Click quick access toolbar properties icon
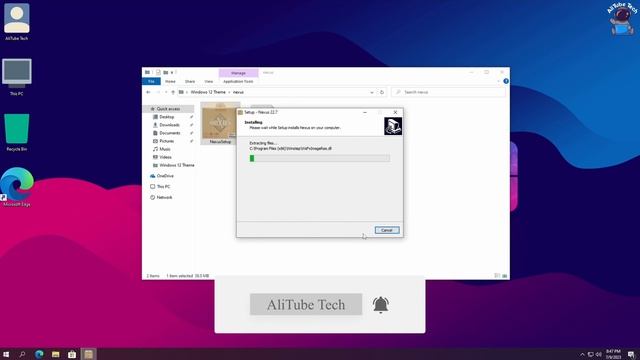Screen dimensions: 640x360 pyautogui.click(x=158, y=73)
